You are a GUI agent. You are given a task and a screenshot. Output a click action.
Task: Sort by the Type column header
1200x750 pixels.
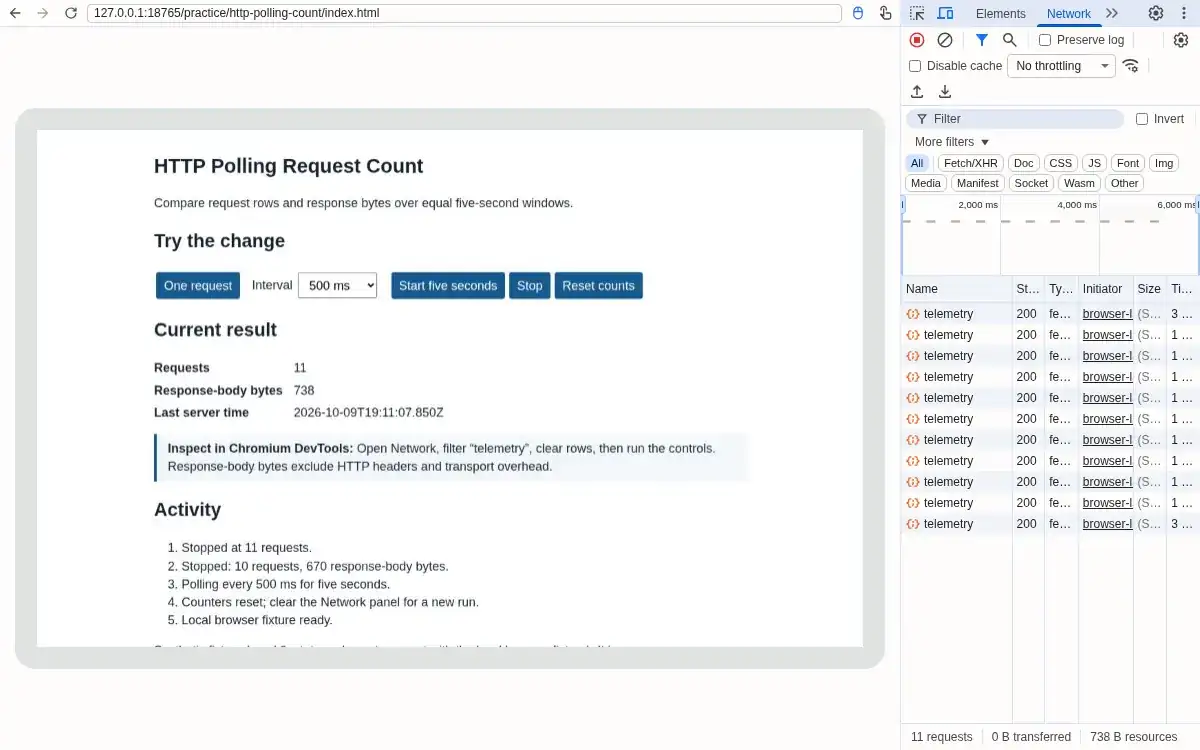pos(1061,289)
